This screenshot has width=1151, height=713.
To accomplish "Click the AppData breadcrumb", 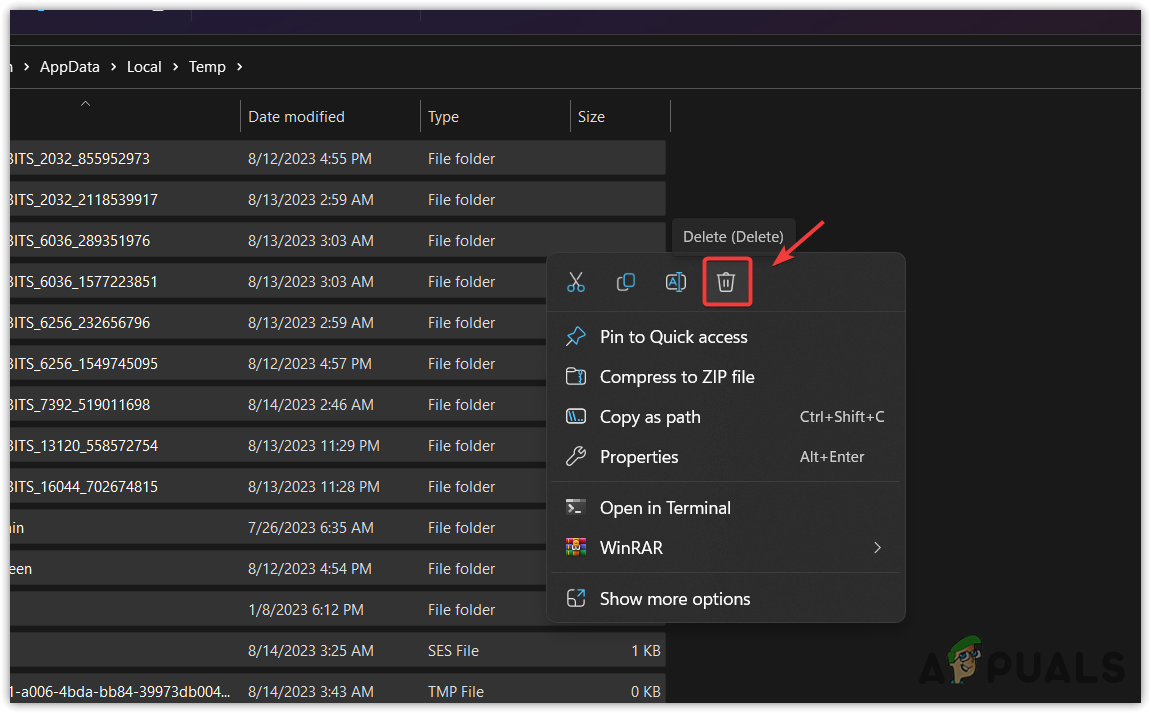I will click(x=70, y=67).
